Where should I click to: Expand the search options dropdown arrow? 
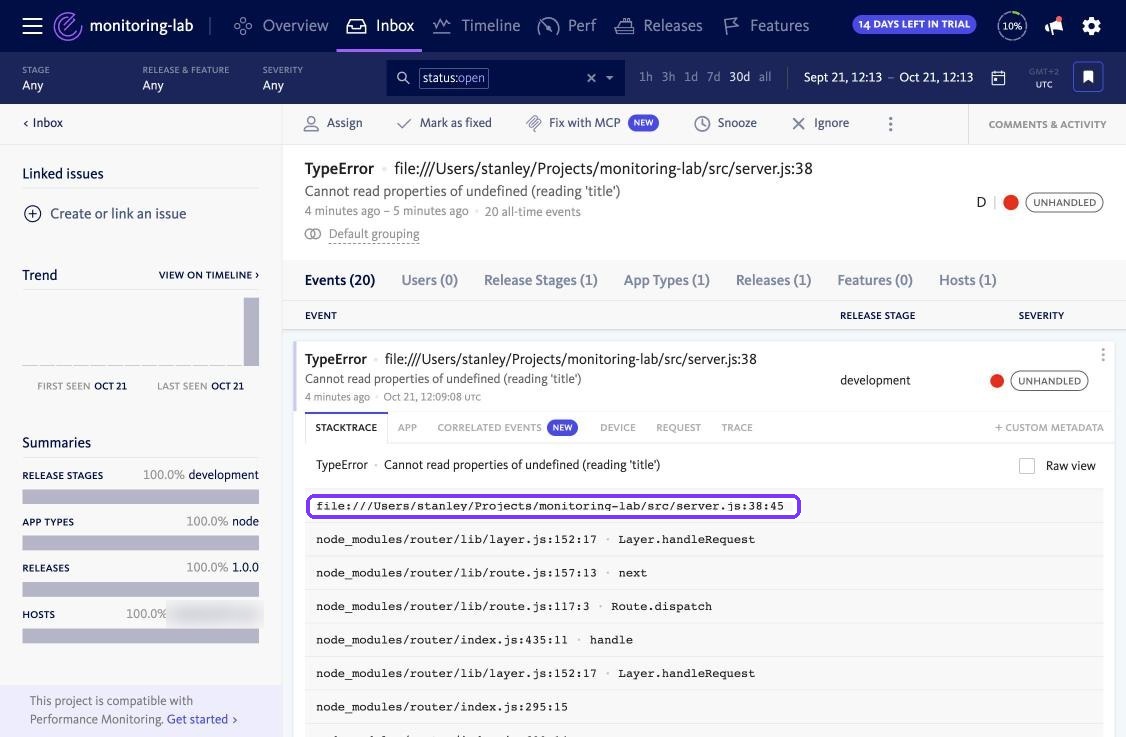pyautogui.click(x=610, y=78)
